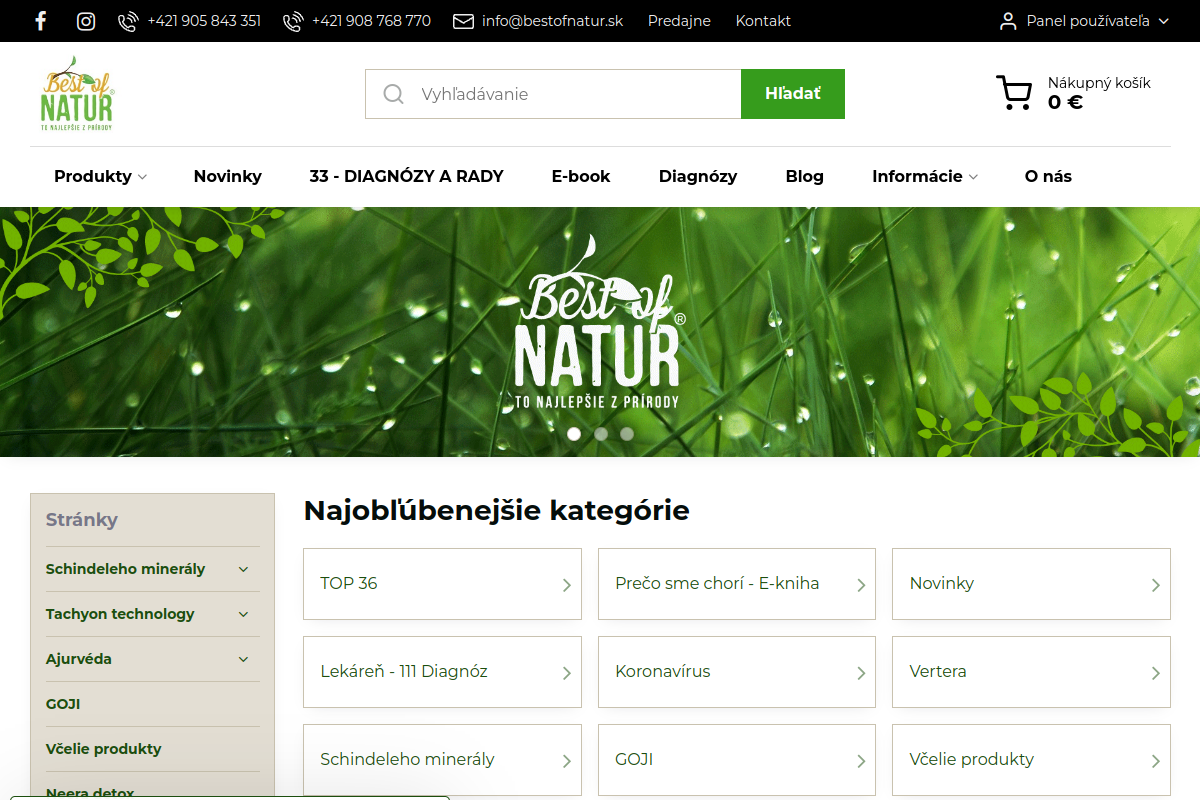The image size is (1200, 800).
Task: Call number +421 905 843 351
Action: pos(204,21)
